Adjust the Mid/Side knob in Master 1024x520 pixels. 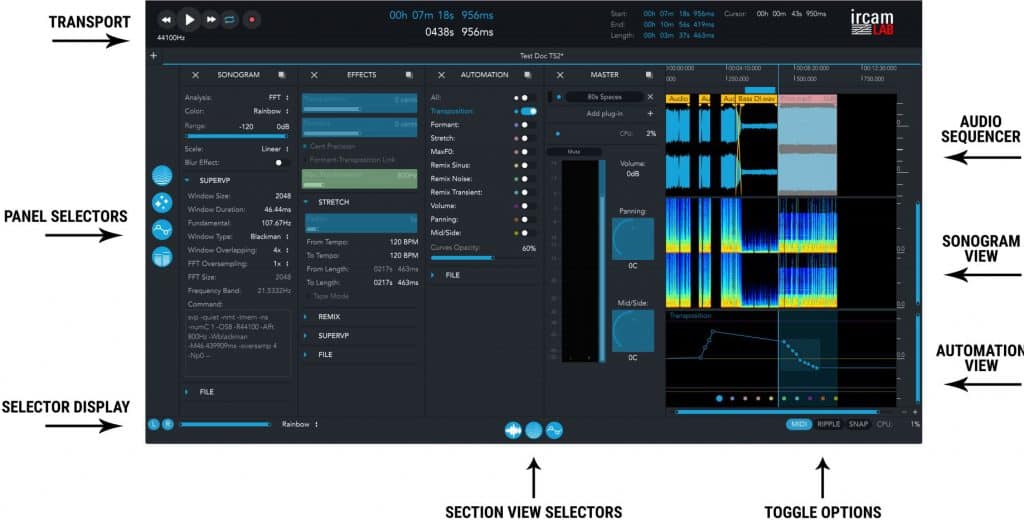pos(633,331)
